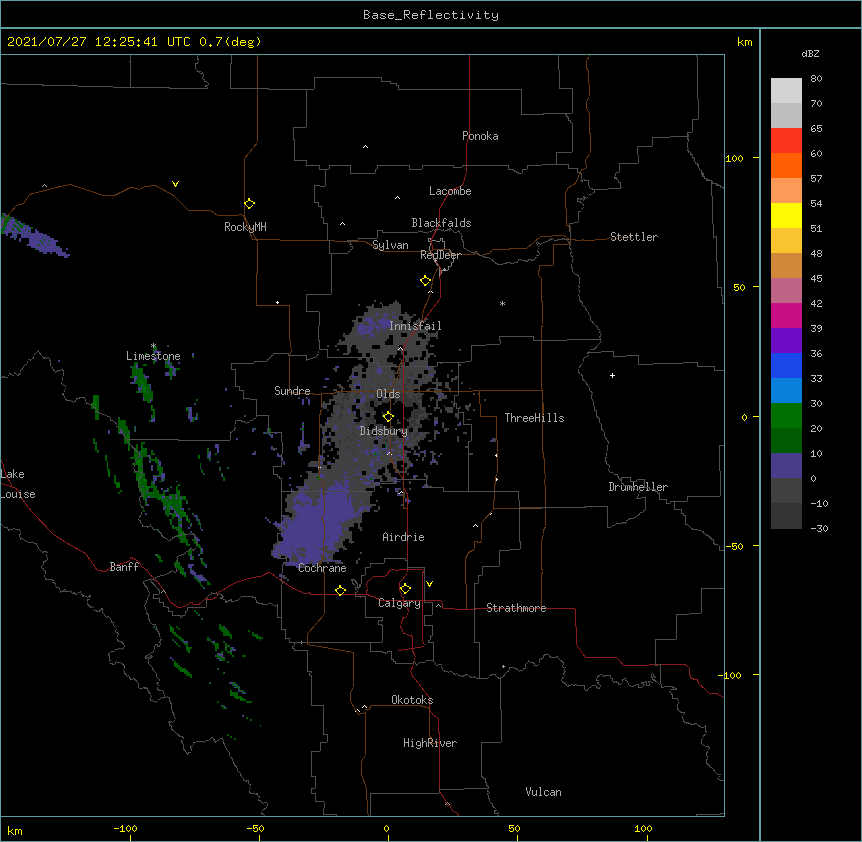Select the bright green 20-30 dBZ swatch
This screenshot has height=842, width=862.
[x=786, y=416]
